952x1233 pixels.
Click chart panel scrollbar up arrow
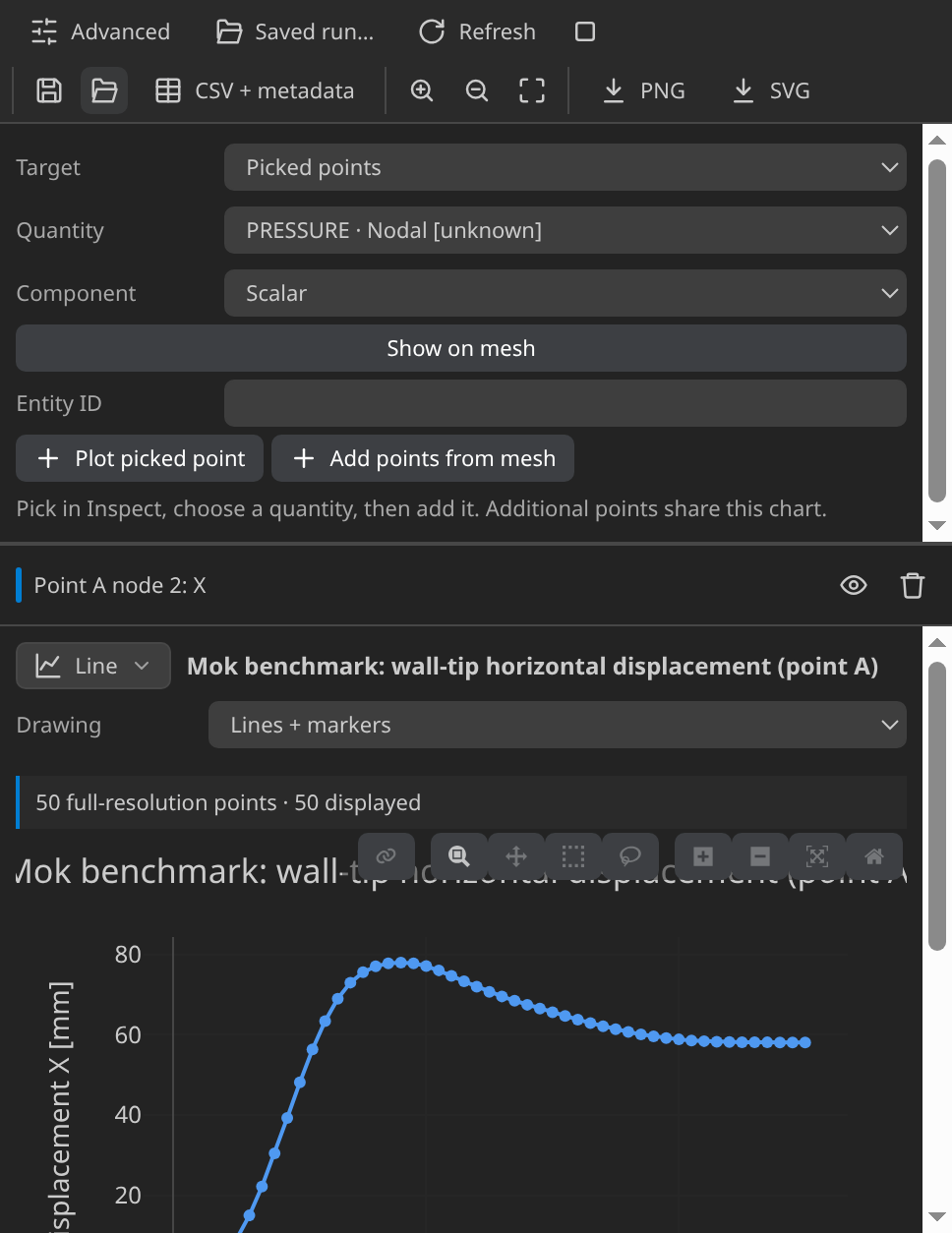tap(937, 642)
